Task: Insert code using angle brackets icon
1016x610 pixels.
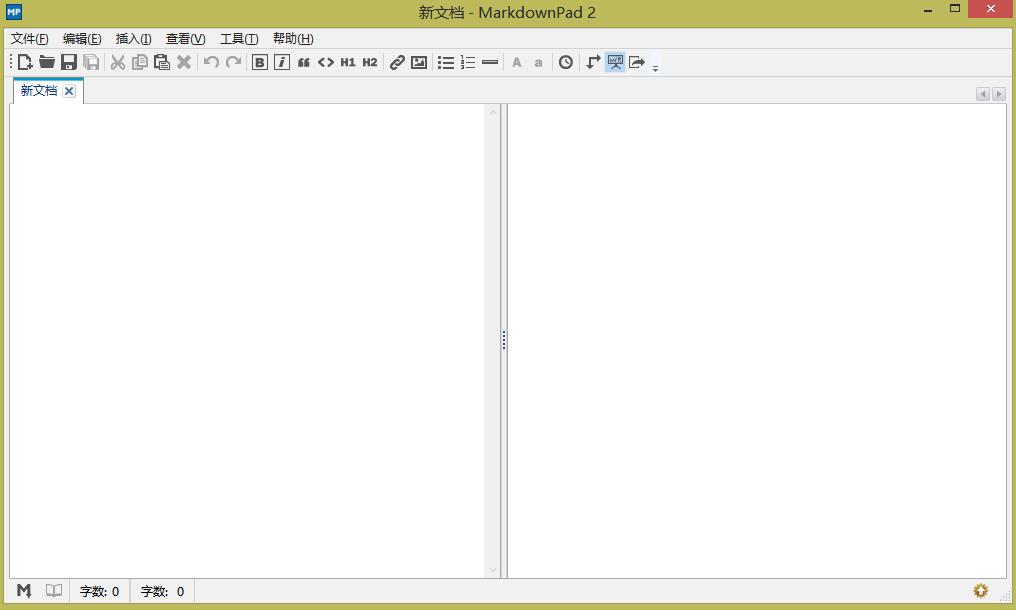Action: pyautogui.click(x=326, y=62)
